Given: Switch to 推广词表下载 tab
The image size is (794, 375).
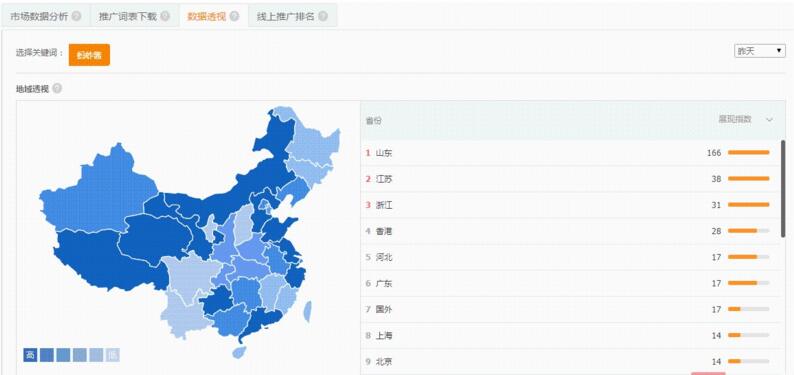Looking at the screenshot, I should coord(128,16).
